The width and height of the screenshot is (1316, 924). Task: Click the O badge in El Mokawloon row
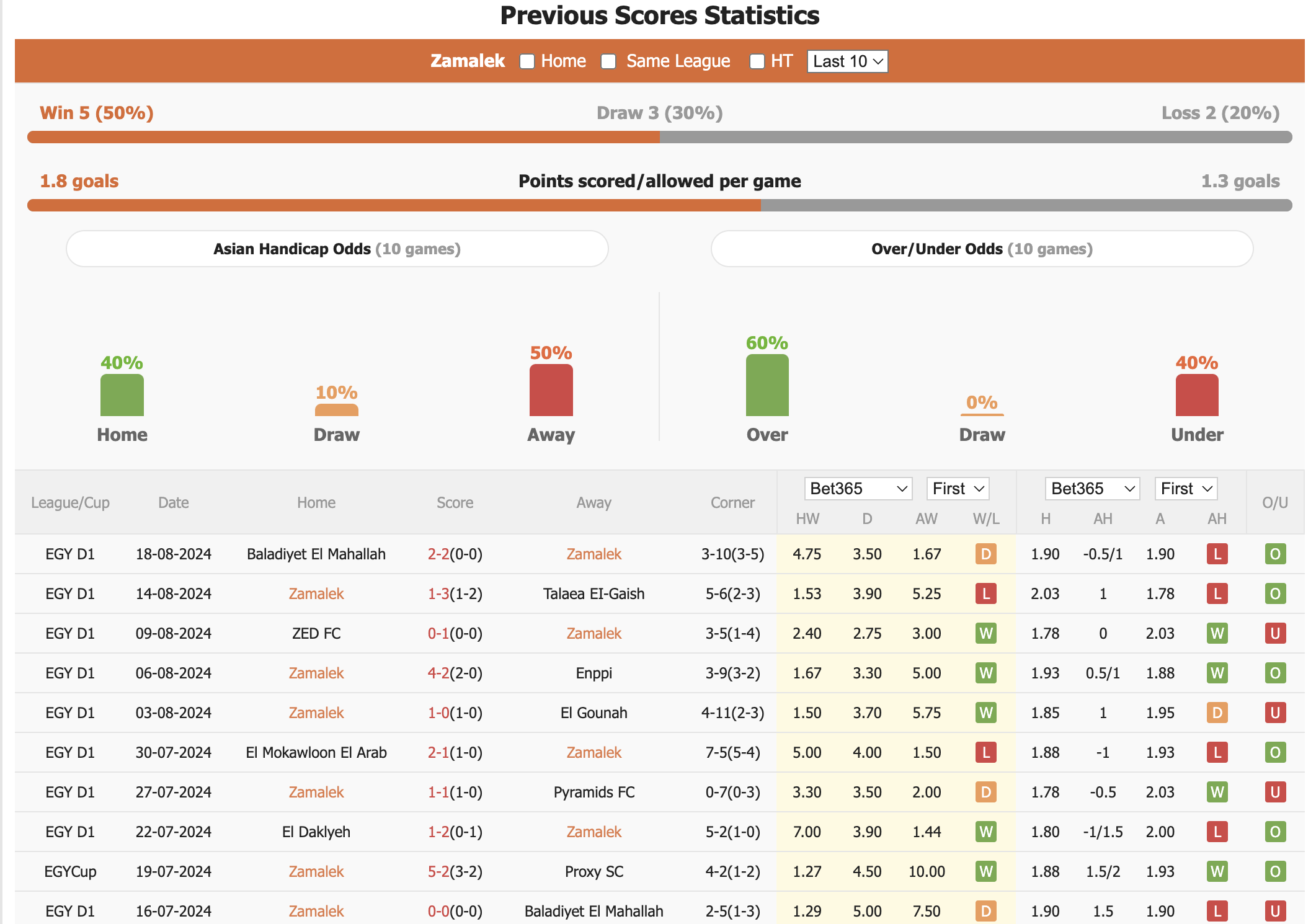[1275, 752]
